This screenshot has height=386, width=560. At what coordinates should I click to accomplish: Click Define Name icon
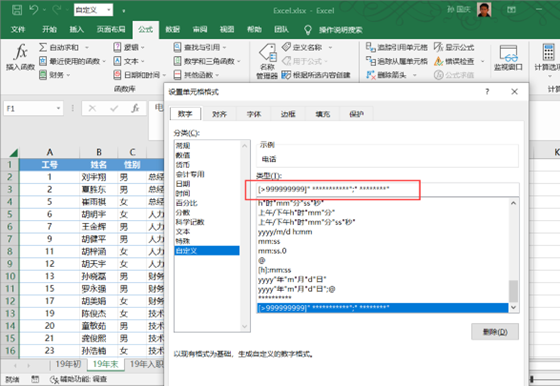click(286, 47)
